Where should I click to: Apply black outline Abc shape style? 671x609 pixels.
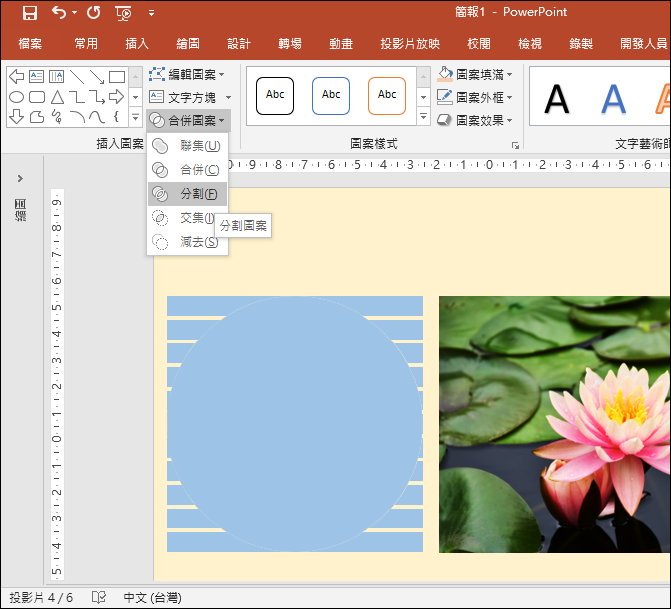(275, 96)
